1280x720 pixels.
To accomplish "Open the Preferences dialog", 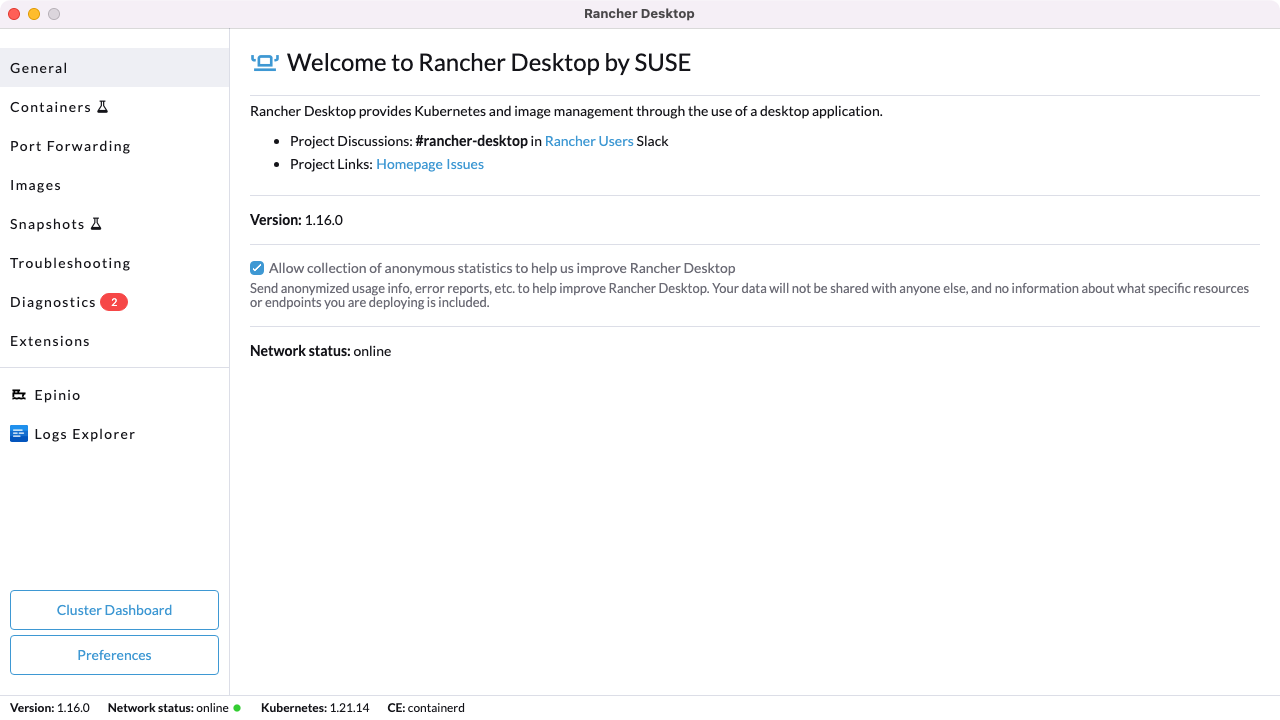I will pyautogui.click(x=114, y=655).
